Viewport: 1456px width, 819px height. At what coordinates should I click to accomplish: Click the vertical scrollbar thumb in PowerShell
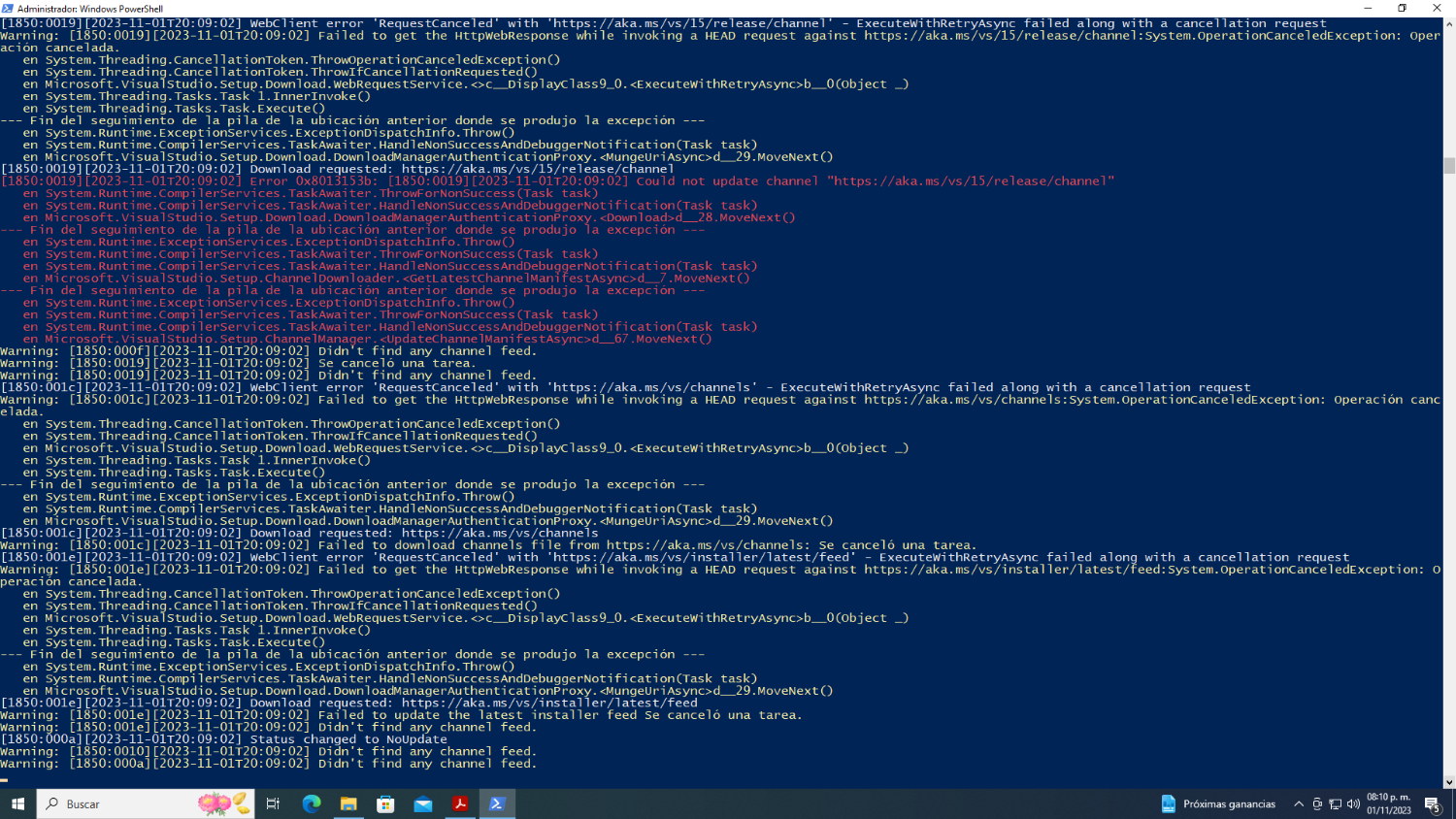click(x=1449, y=166)
